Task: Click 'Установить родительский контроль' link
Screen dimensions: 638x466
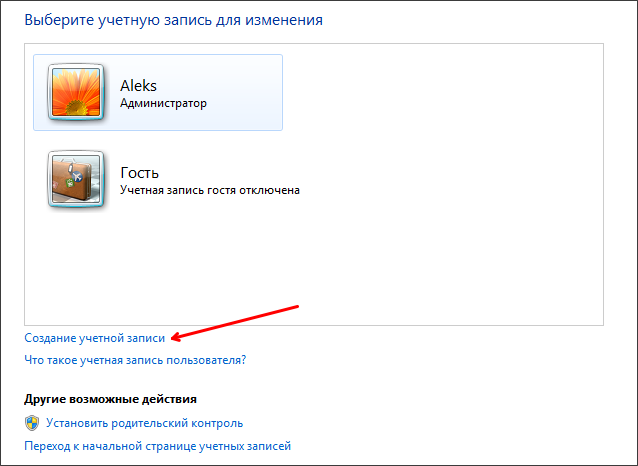Action: (x=144, y=423)
